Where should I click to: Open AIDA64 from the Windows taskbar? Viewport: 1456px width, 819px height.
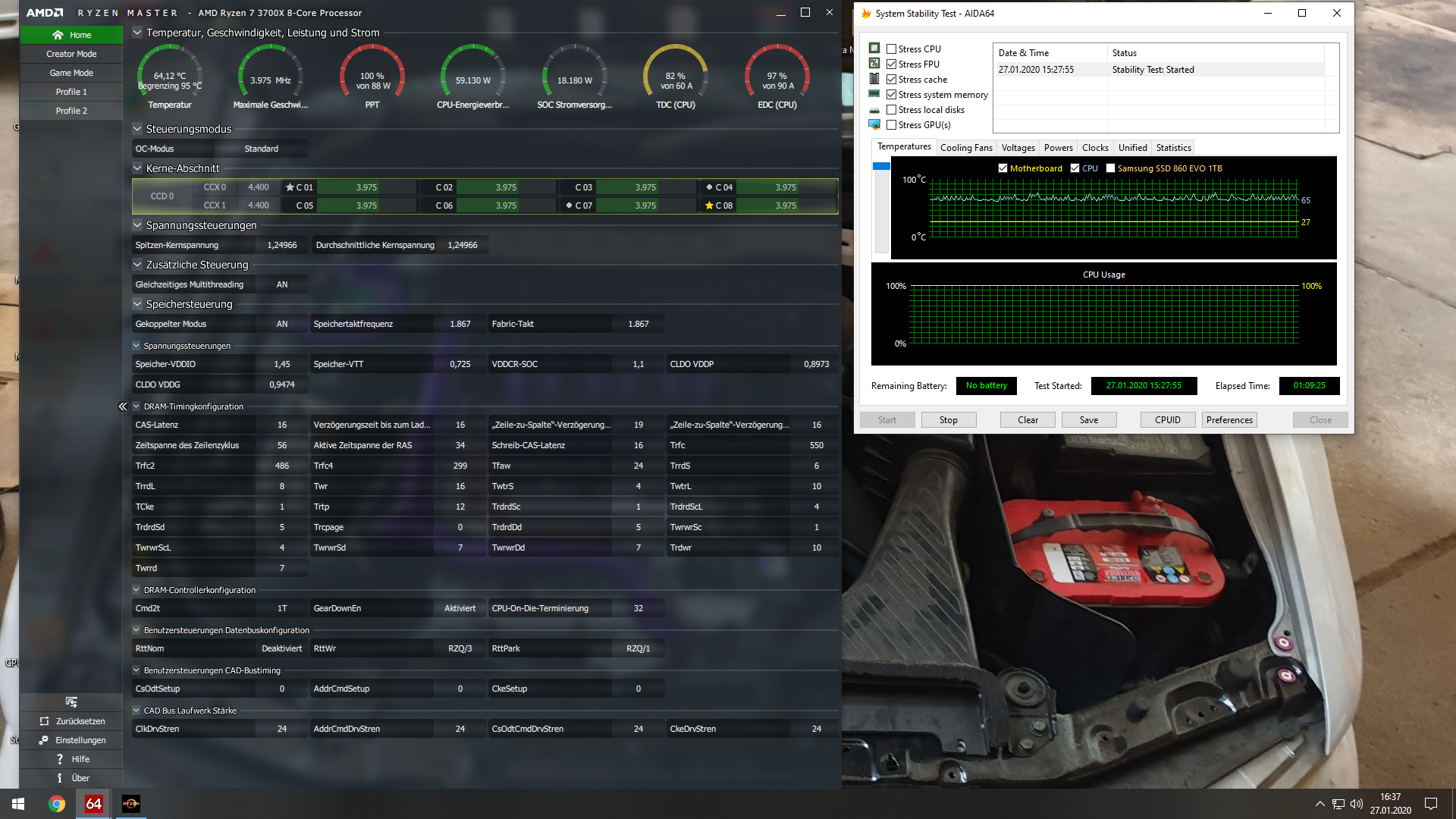coord(93,804)
